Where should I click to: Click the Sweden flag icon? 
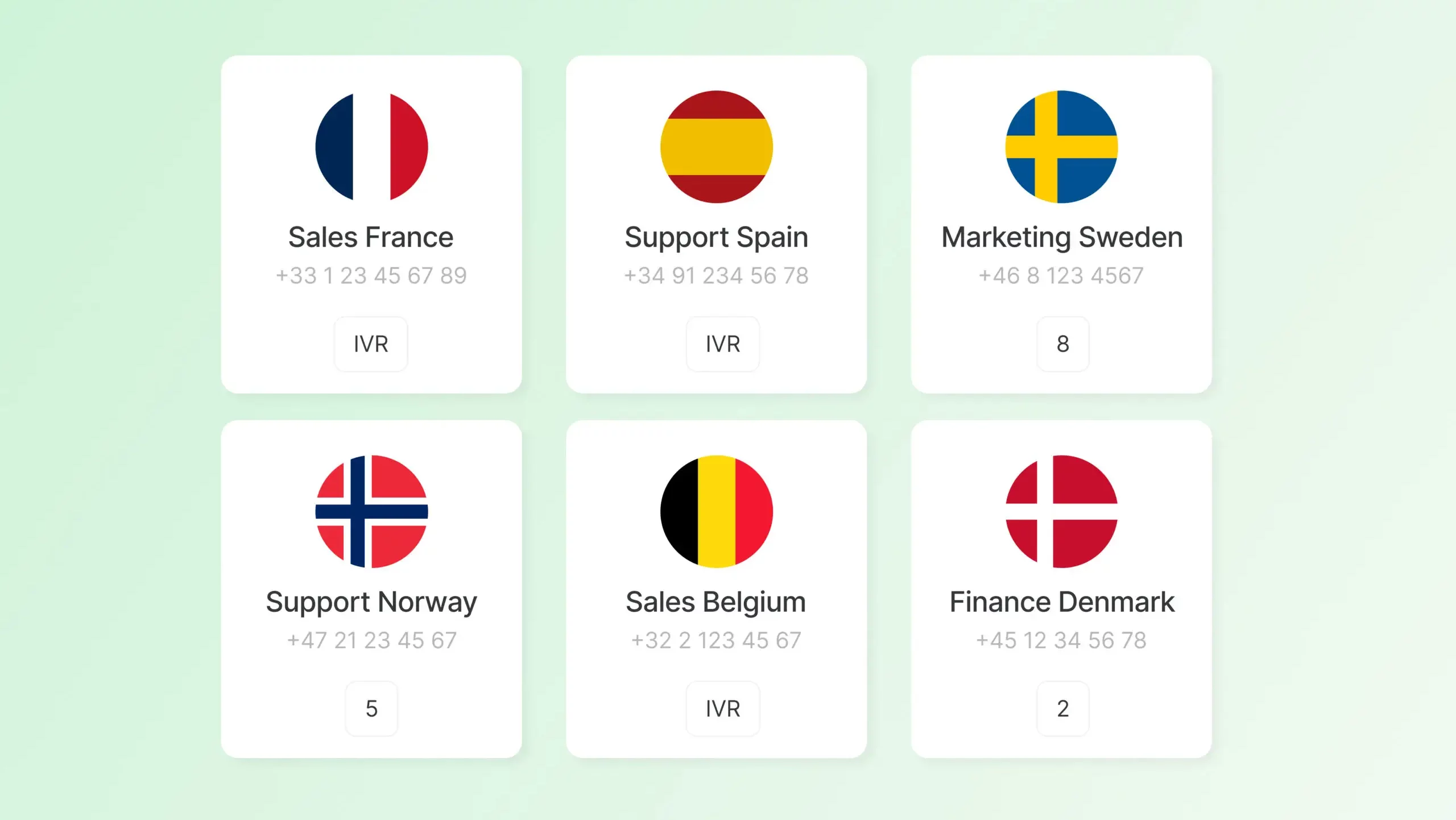coord(1061,147)
